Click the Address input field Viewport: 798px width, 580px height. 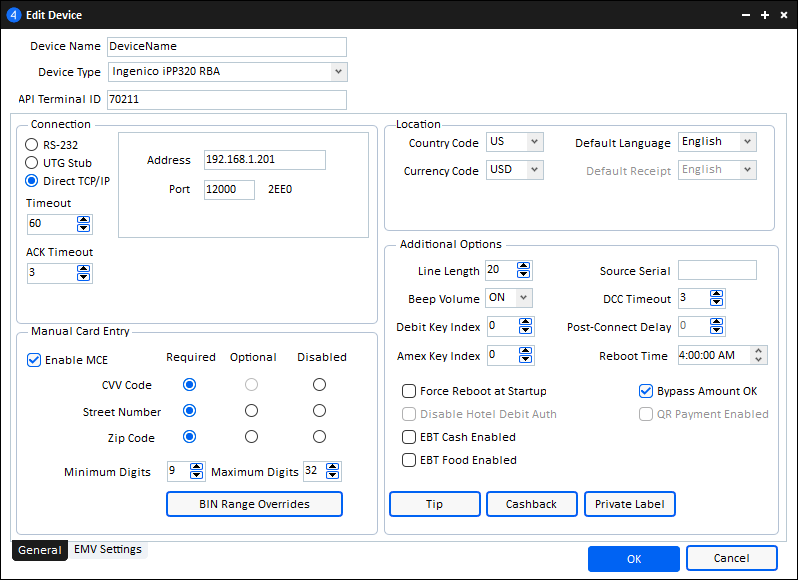pyautogui.click(x=264, y=160)
